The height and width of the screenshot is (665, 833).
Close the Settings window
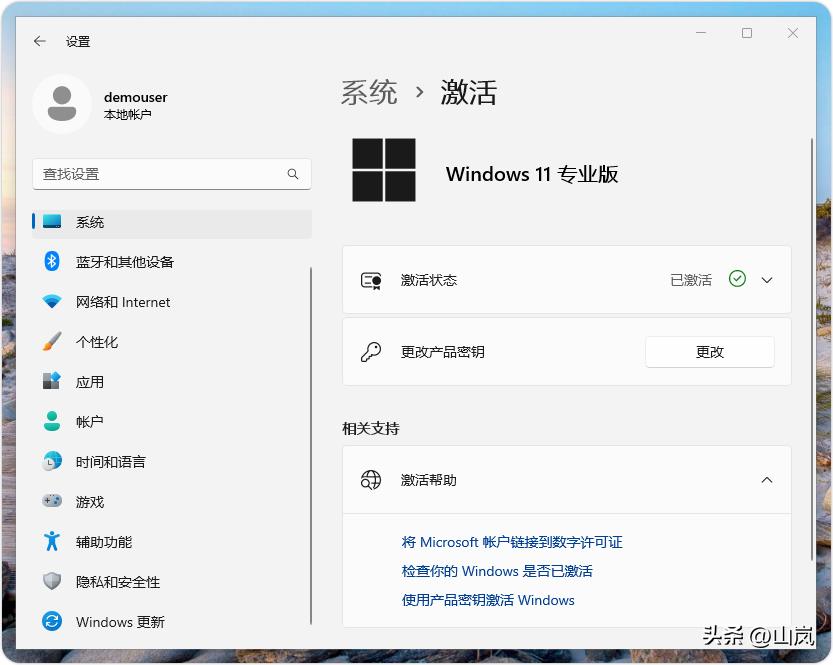[x=793, y=33]
